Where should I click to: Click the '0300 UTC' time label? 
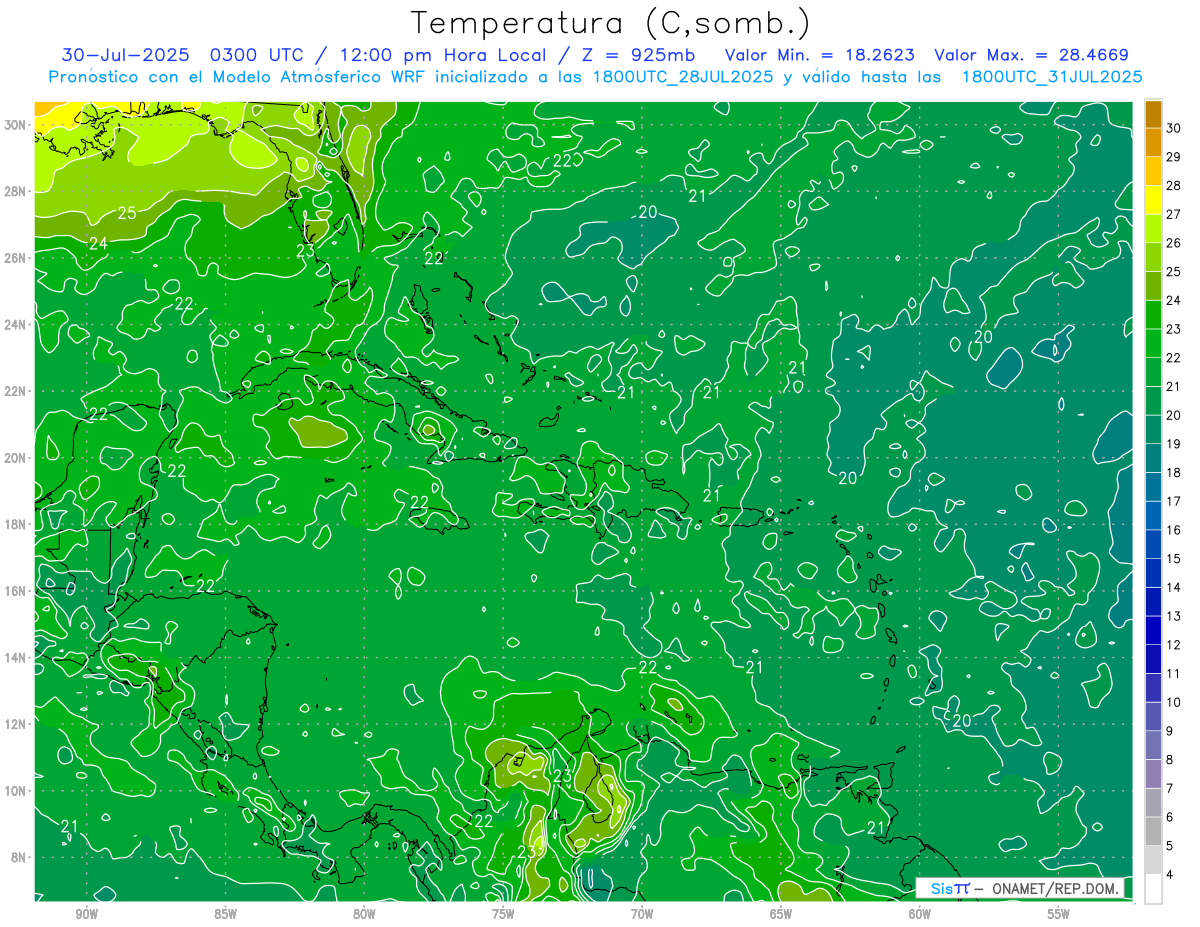(257, 55)
